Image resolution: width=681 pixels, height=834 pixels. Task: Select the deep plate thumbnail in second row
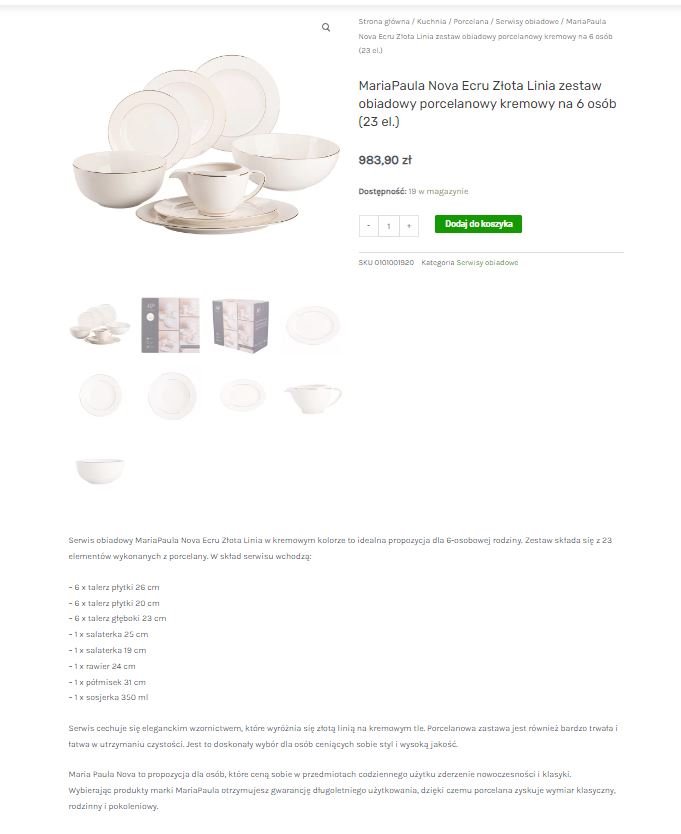170,395
